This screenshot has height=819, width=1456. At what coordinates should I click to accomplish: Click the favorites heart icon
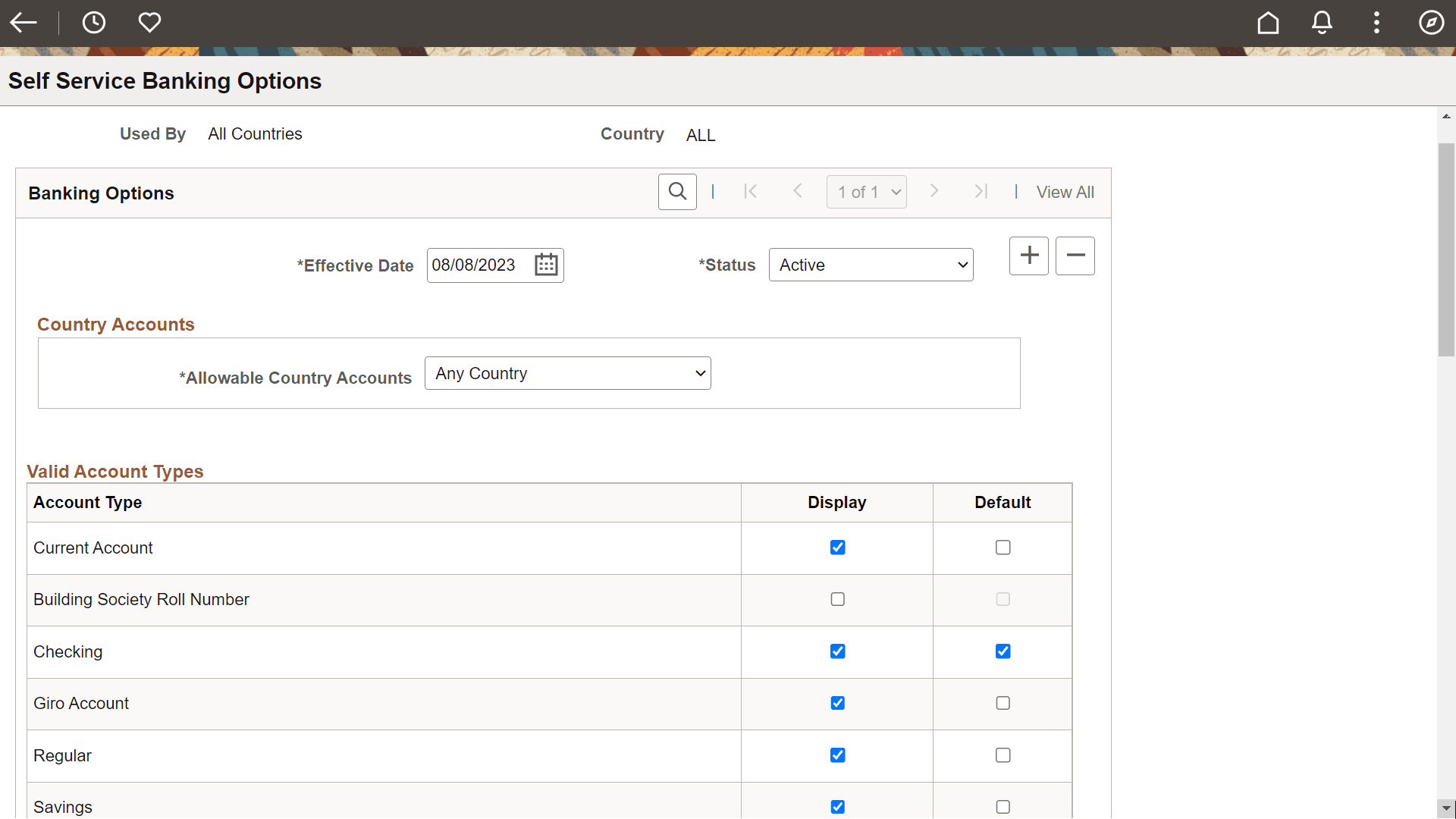pos(149,23)
